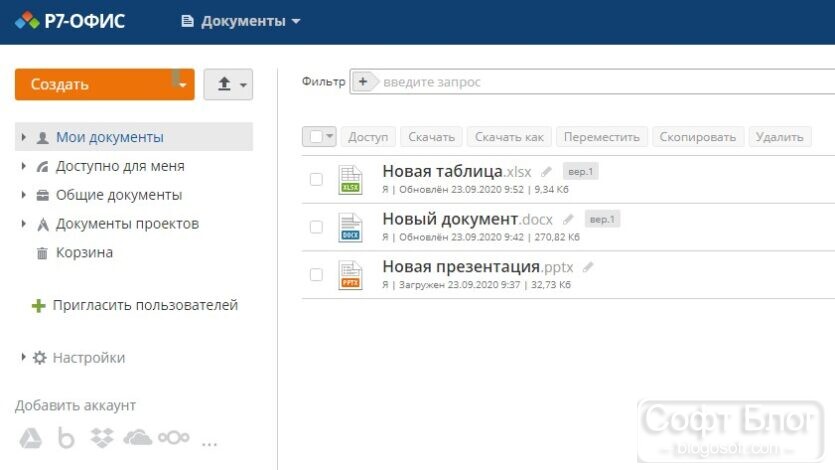
Task: Tick the checkbox for Новый документ.docx
Action: coord(316,227)
